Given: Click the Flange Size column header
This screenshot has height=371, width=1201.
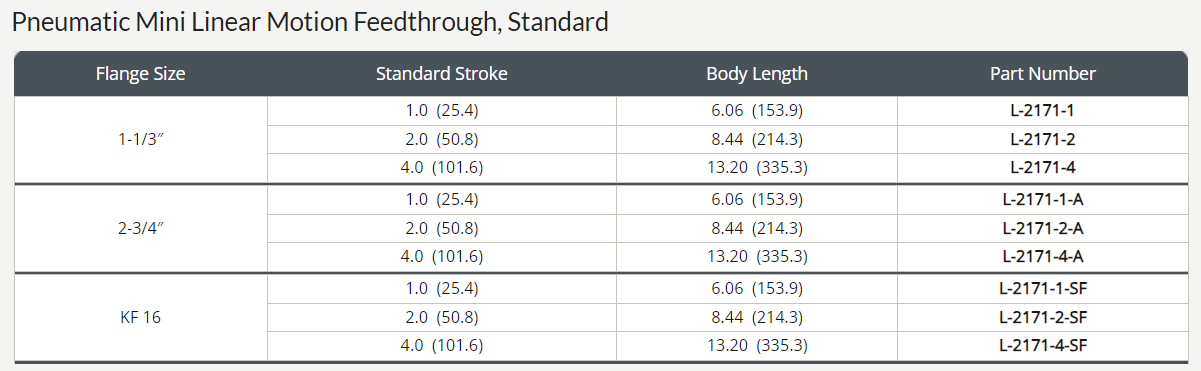Looking at the screenshot, I should coord(141,73).
